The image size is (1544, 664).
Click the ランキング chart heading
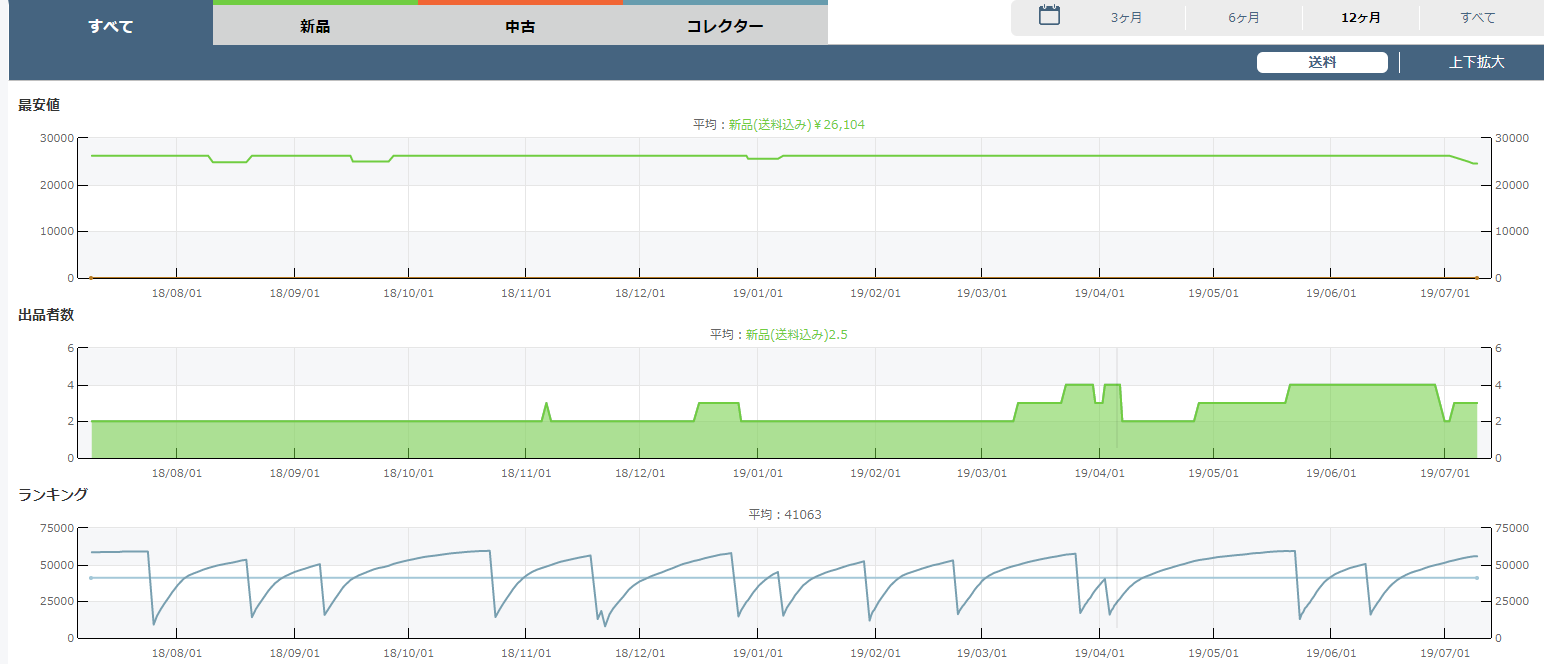53,494
